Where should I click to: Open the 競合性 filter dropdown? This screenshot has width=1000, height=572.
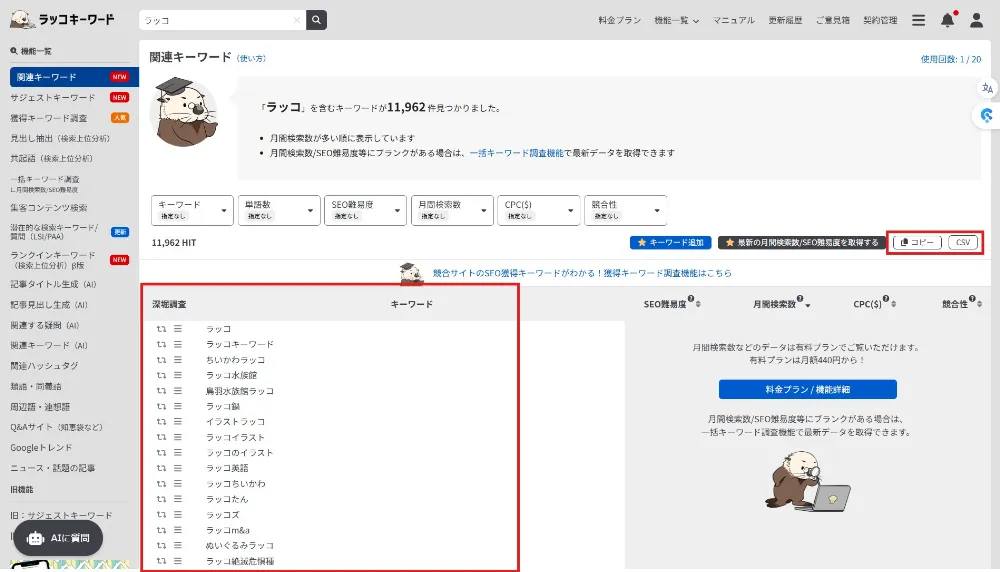pyautogui.click(x=626, y=210)
